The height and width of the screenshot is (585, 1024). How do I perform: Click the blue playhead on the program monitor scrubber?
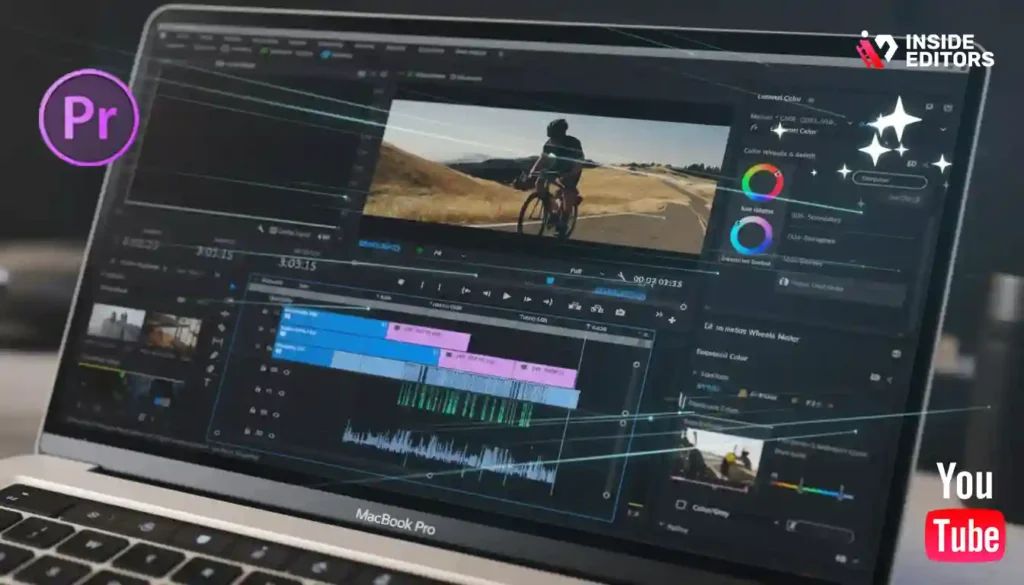pyautogui.click(x=550, y=280)
